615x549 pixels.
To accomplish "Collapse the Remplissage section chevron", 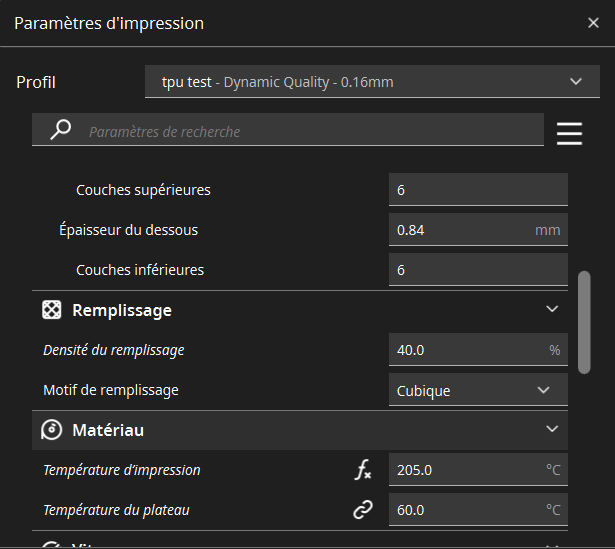I will [552, 310].
